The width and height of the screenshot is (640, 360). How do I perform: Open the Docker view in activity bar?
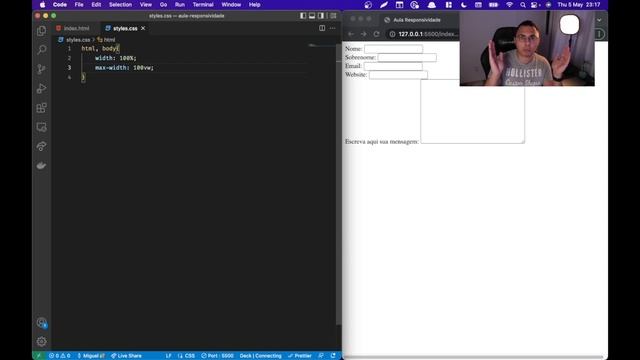click(41, 165)
